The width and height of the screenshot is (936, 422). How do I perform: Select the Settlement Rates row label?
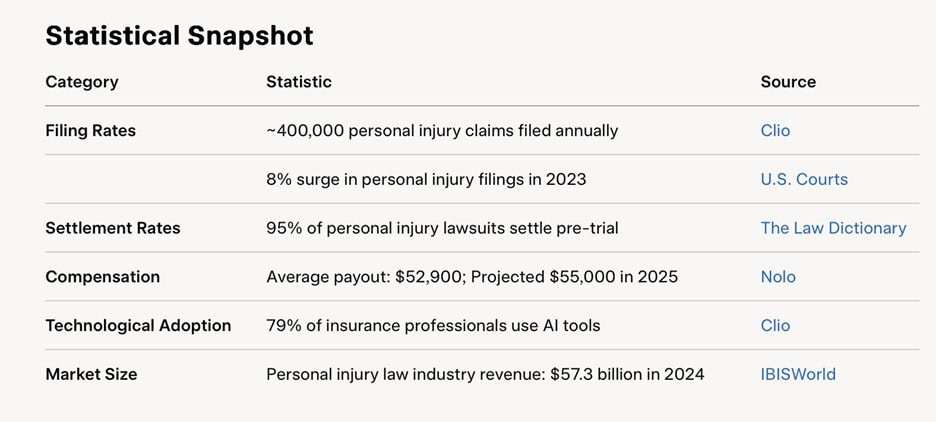click(x=113, y=228)
